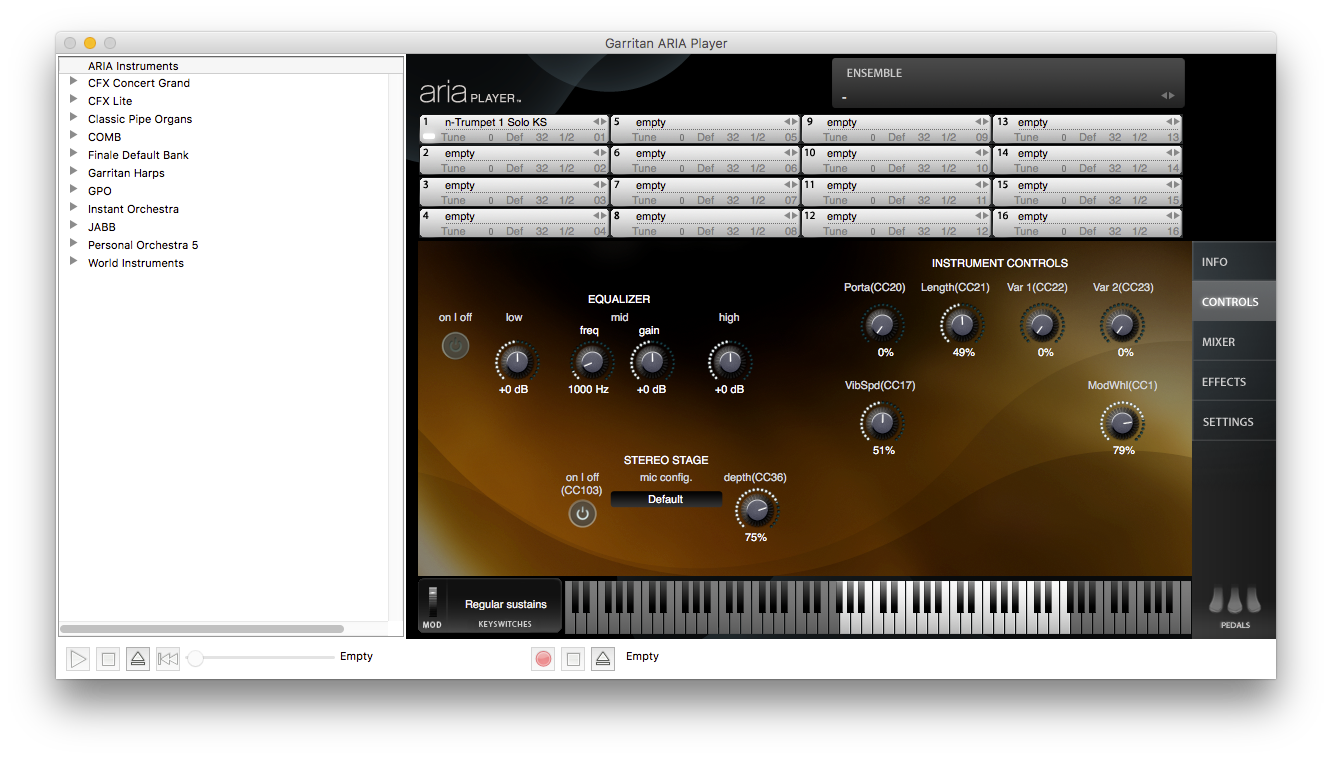Expand CFX Concert Grand tree item

coord(74,82)
